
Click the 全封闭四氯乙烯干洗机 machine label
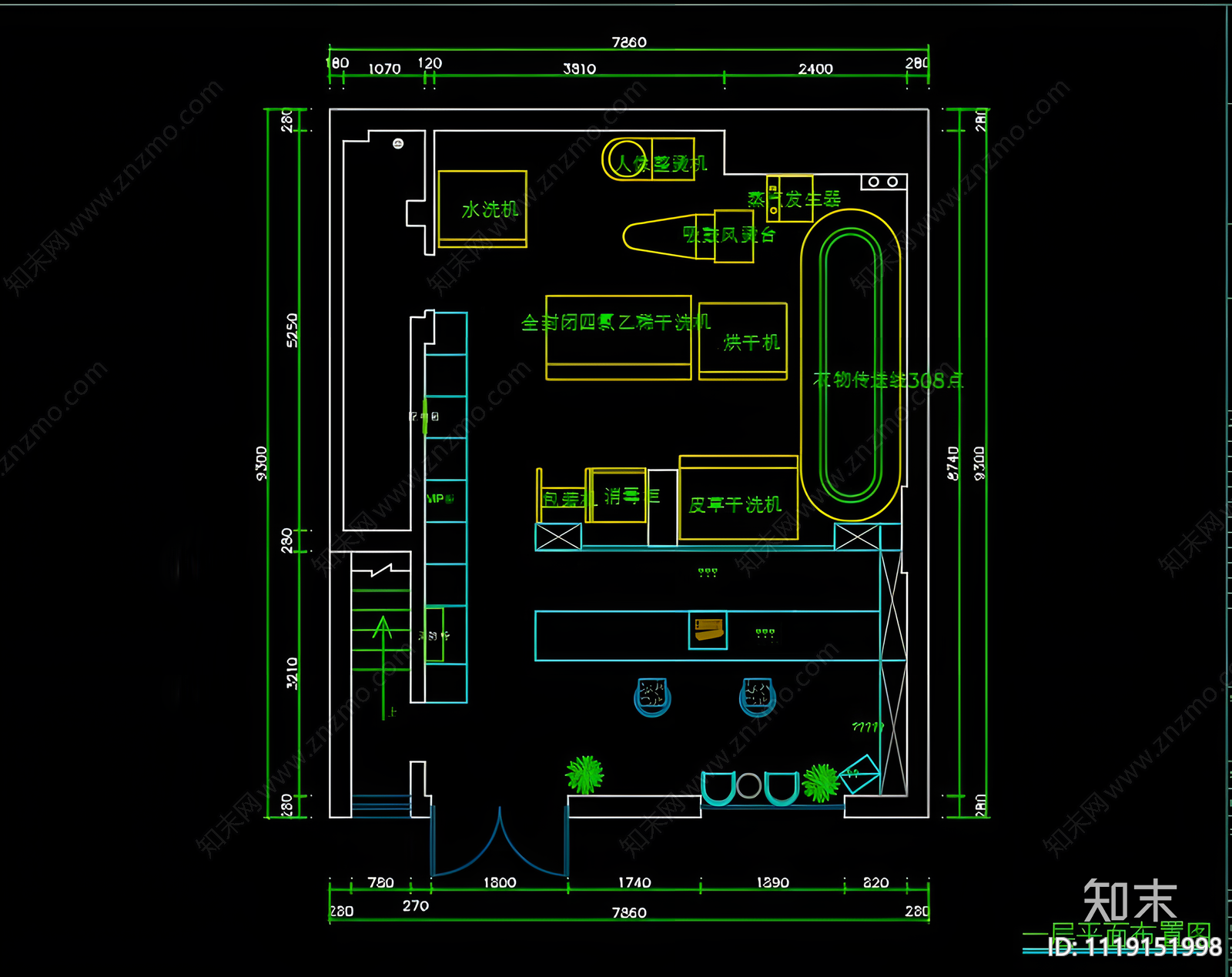[x=616, y=323]
